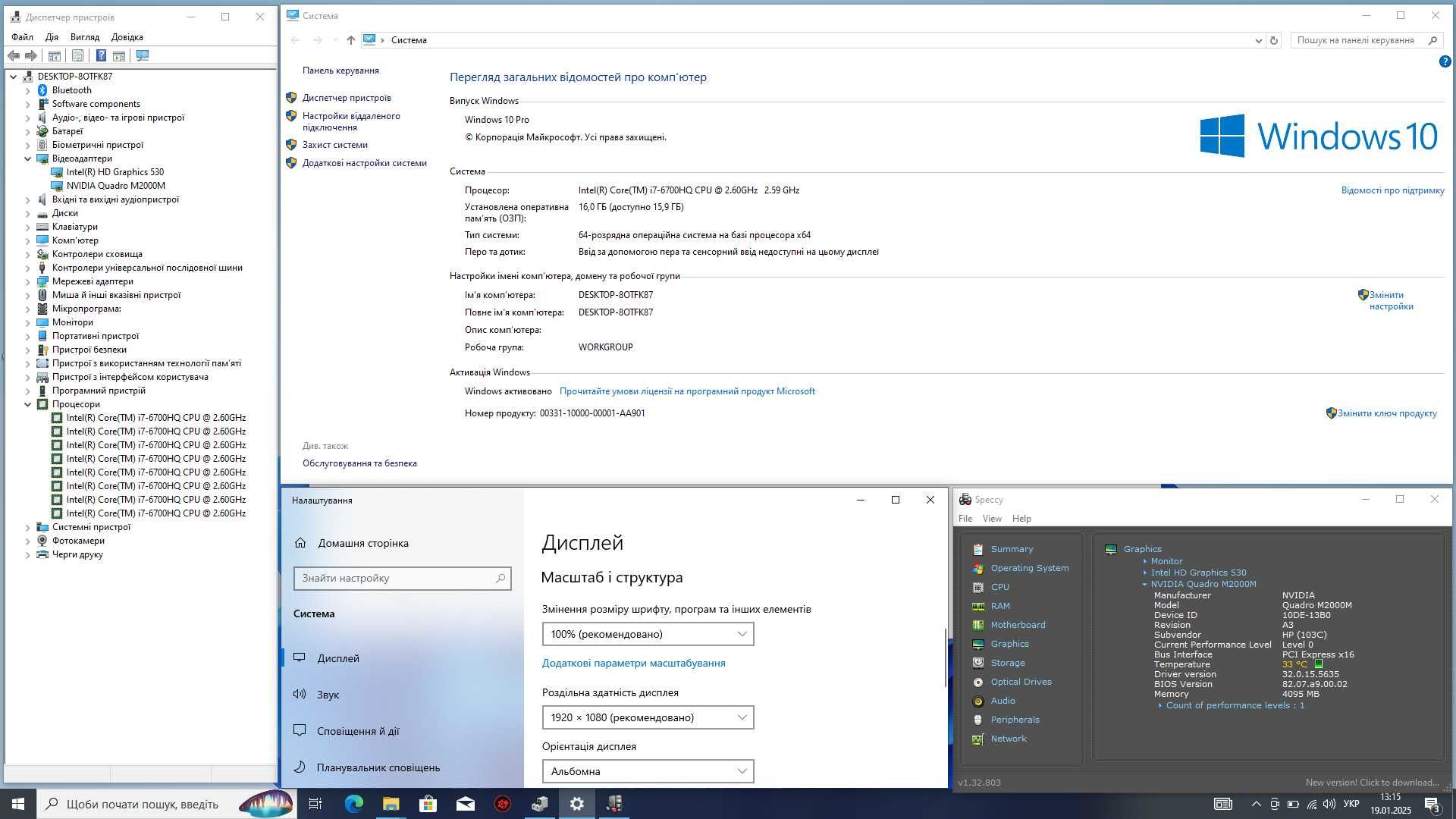Click the Диспетчер пристроїв link in Система
Image resolution: width=1456 pixels, height=819 pixels.
click(347, 98)
